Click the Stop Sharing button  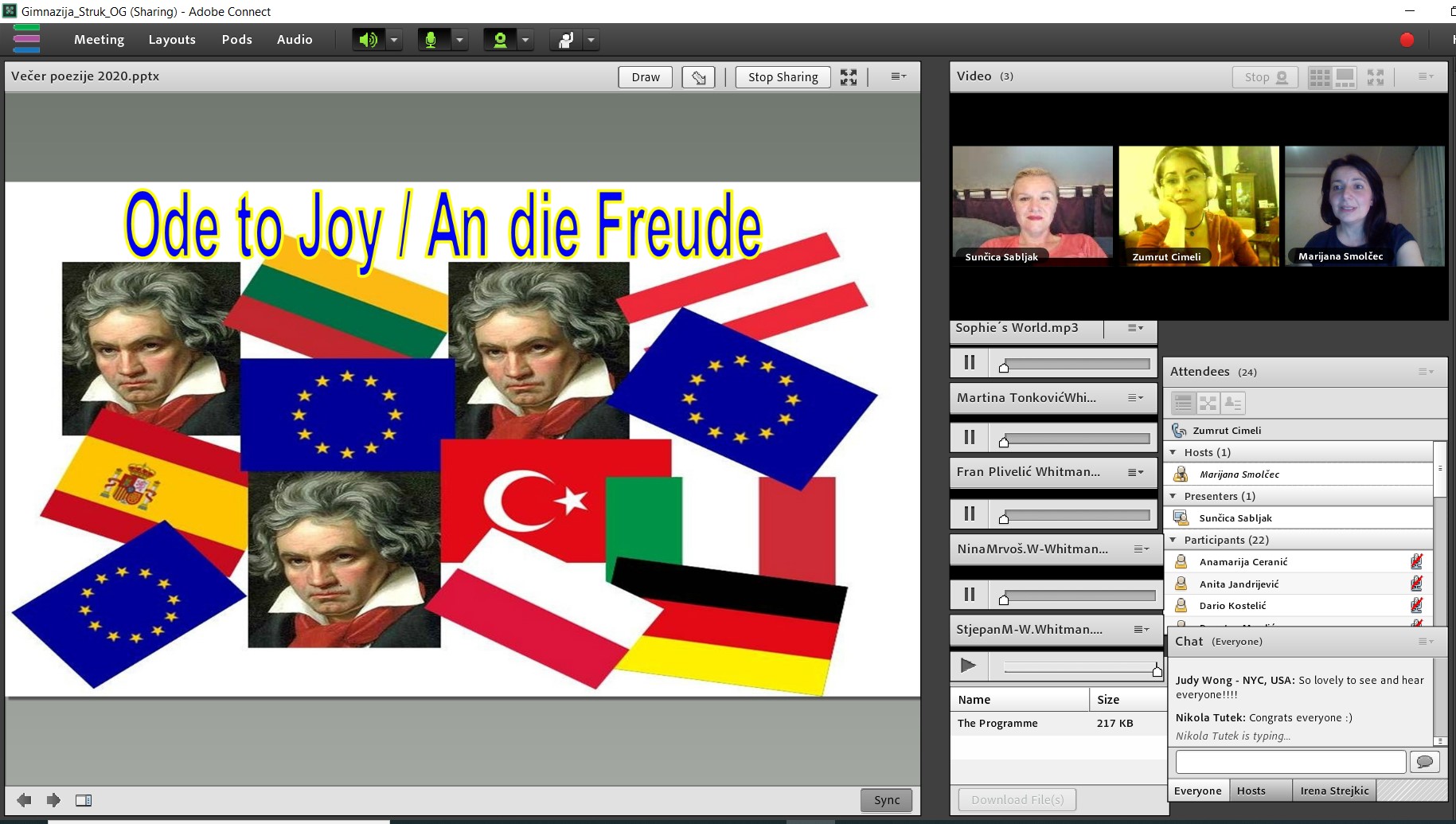pyautogui.click(x=783, y=77)
